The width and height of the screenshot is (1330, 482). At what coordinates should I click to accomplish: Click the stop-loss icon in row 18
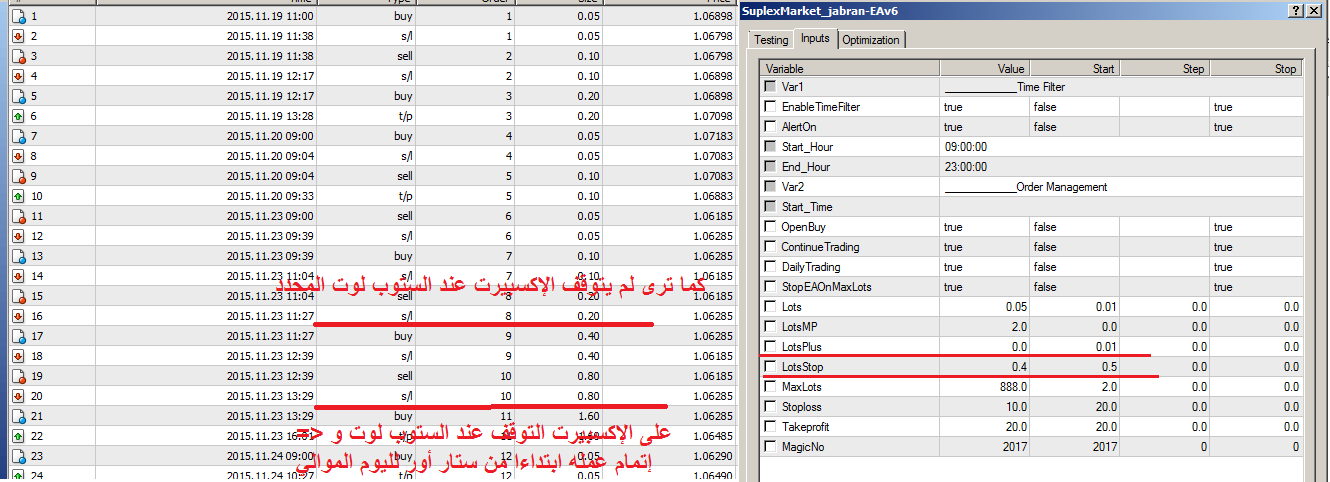click(x=18, y=356)
